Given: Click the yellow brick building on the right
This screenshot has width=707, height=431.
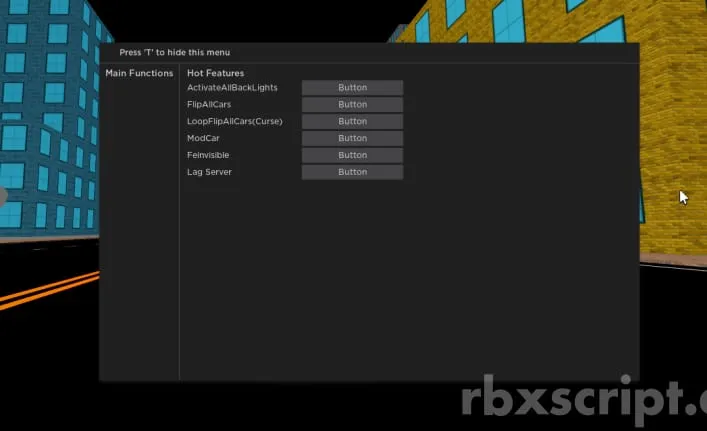Looking at the screenshot, I should click(670, 120).
